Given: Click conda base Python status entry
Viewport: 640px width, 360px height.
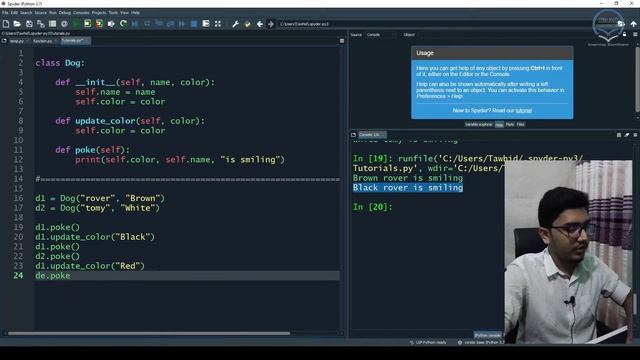Looking at the screenshot, I should [481, 342].
